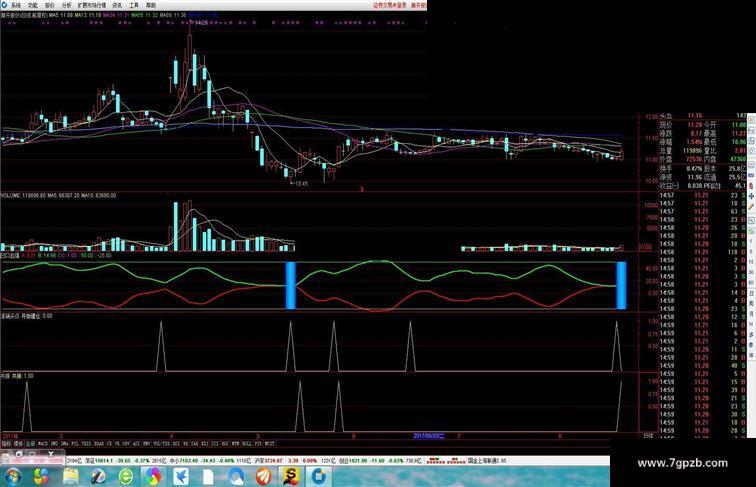
Task: Open the 分析 menu
Action: (66, 5)
